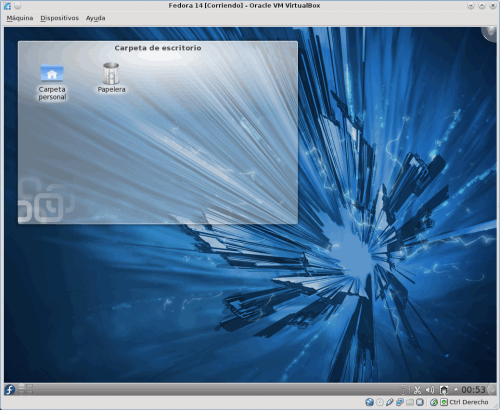The image size is (500, 410).
Task: Open the Fedora application launcher menu
Action: [x=10, y=389]
